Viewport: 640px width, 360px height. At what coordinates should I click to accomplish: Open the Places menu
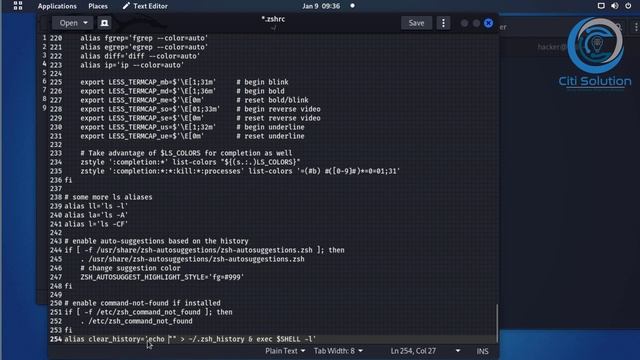tap(98, 6)
